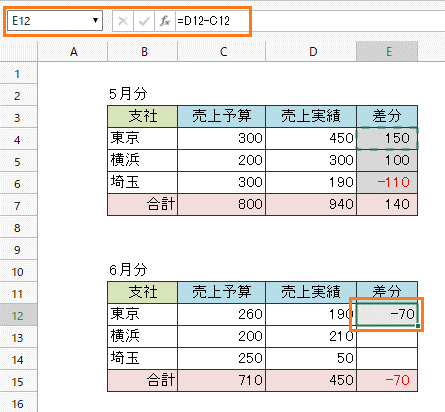Click total cell D15 showing 450
The width and height of the screenshot is (445, 412).
pos(311,380)
